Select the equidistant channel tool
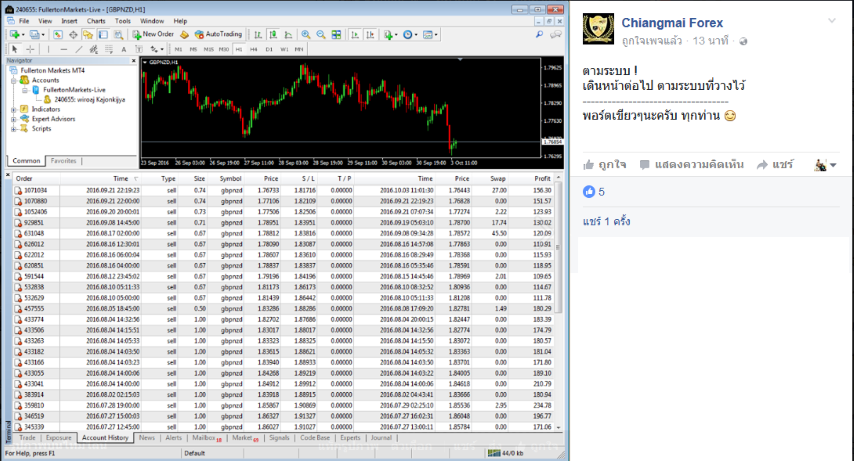This screenshot has height=461, width=854. pyautogui.click(x=94, y=49)
